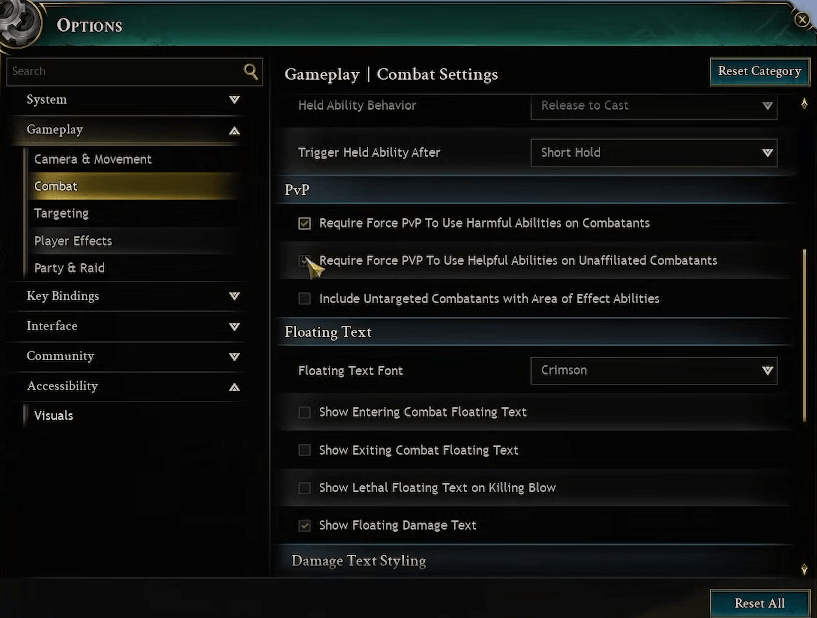Open the Held Ability Behavior dropdown

654,106
